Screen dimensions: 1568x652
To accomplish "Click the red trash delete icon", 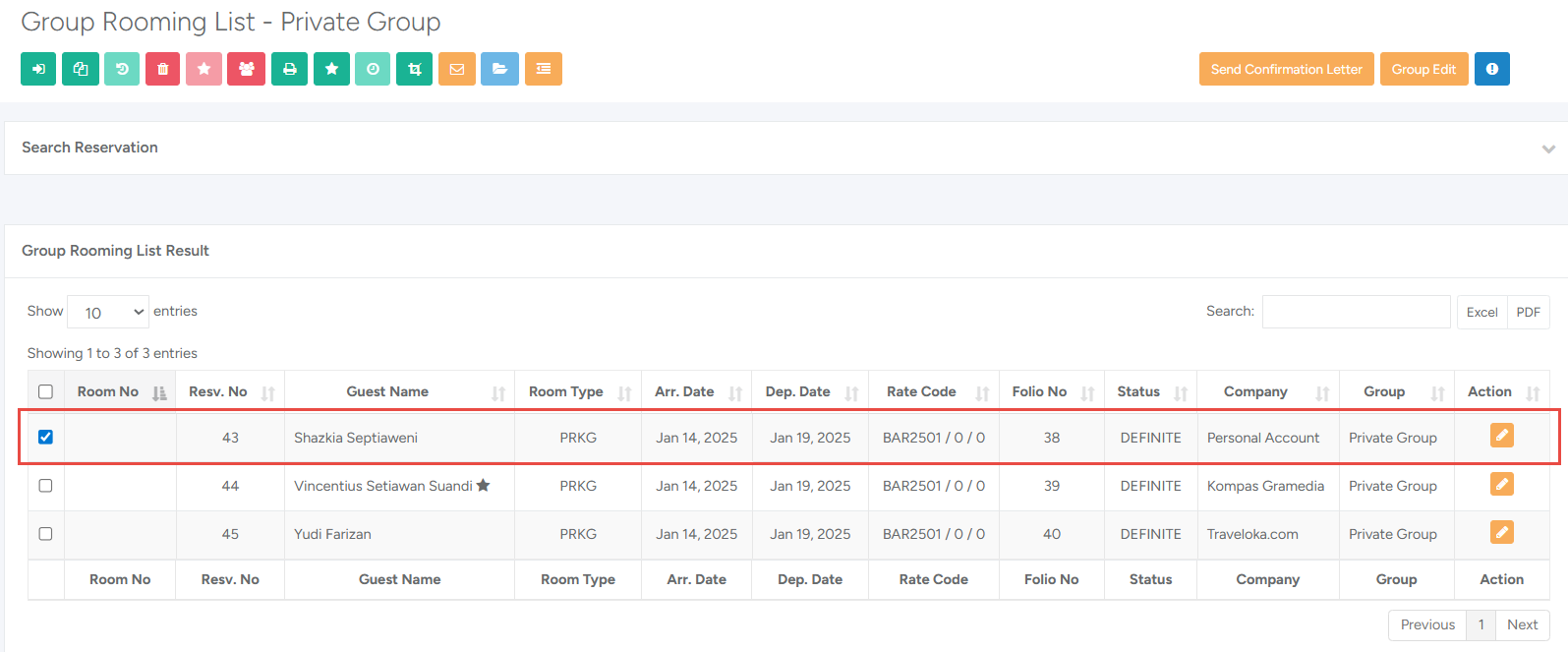I will (163, 69).
